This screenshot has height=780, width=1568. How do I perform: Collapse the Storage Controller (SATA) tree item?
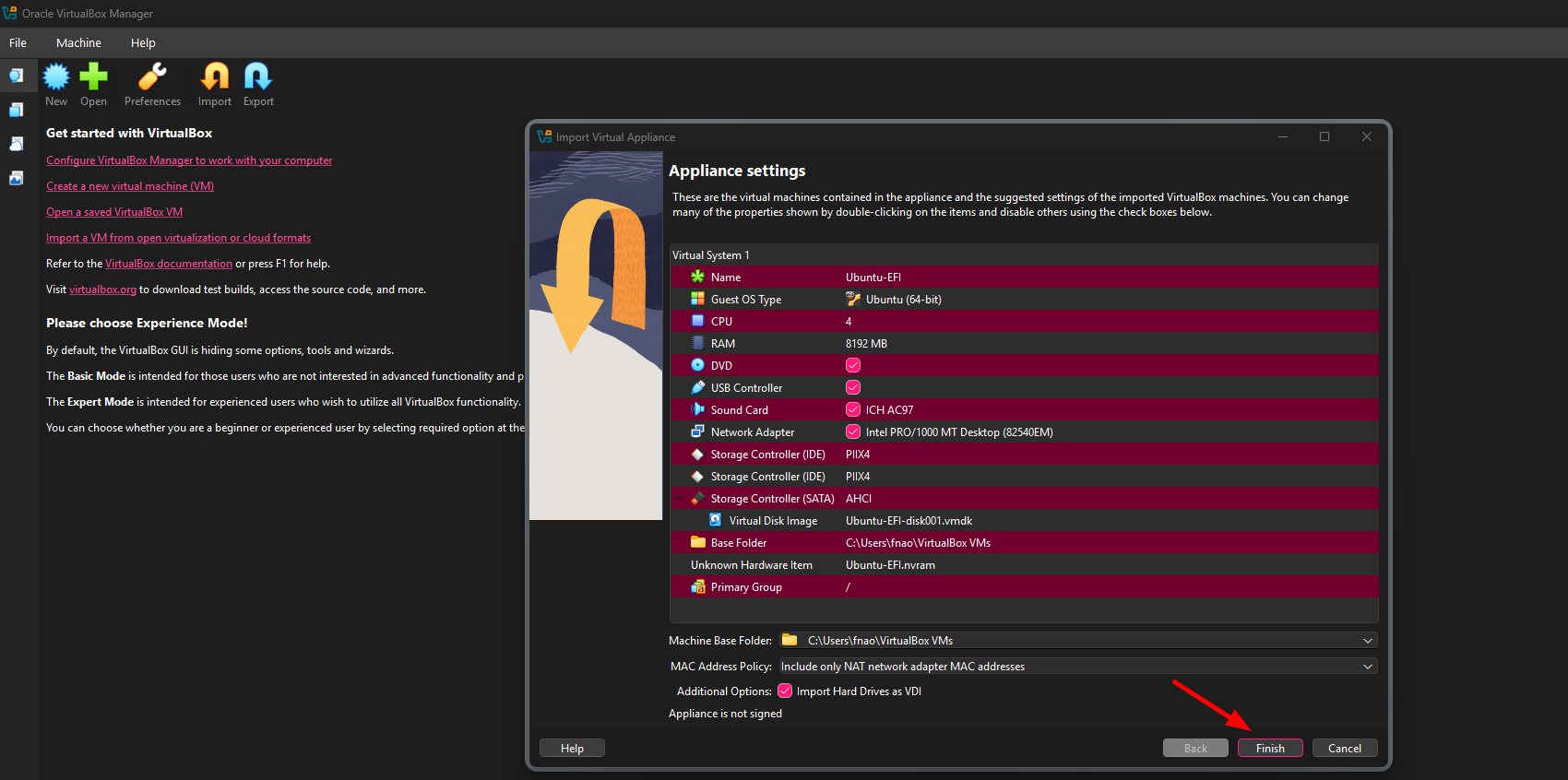(680, 499)
